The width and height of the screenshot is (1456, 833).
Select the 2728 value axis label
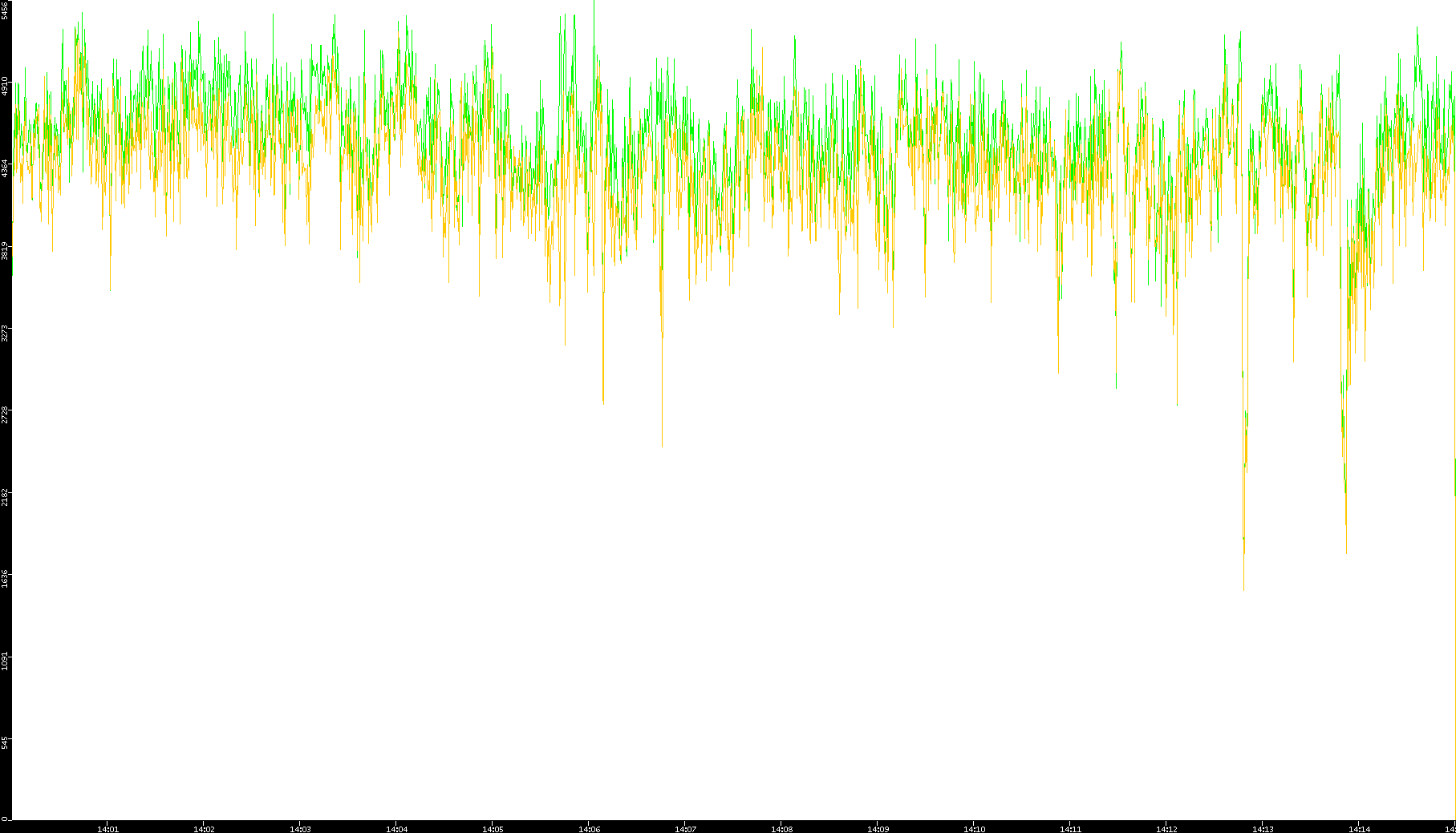coord(5,414)
